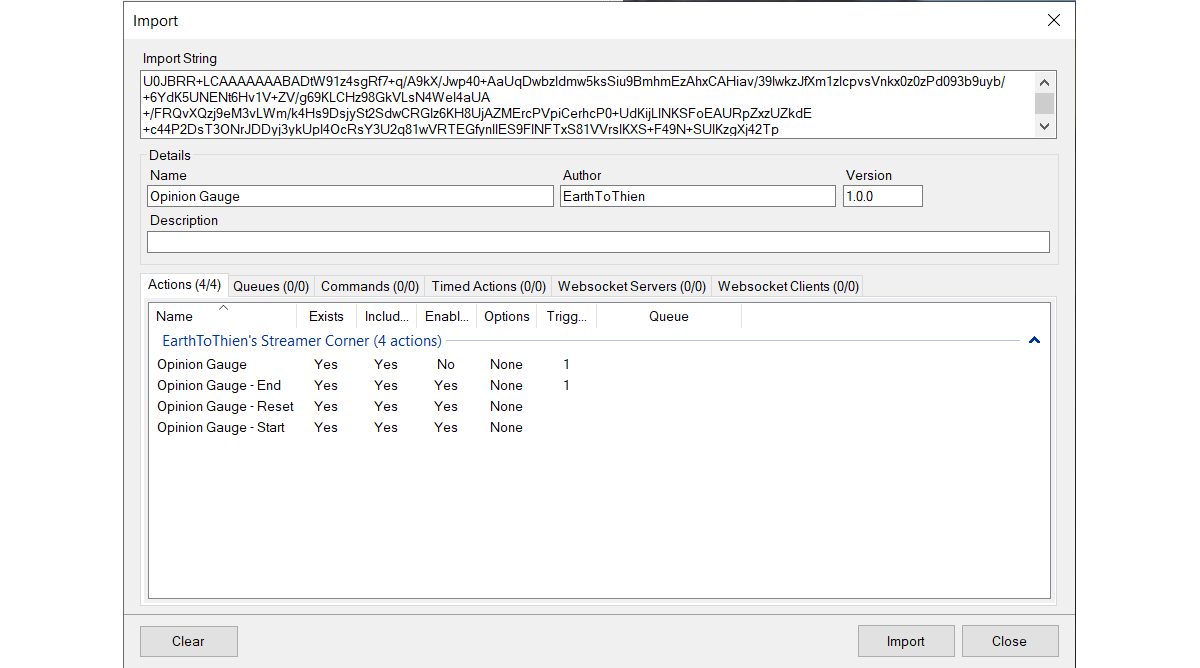The width and height of the screenshot is (1200, 668).
Task: Click into the Name input field
Action: point(349,197)
